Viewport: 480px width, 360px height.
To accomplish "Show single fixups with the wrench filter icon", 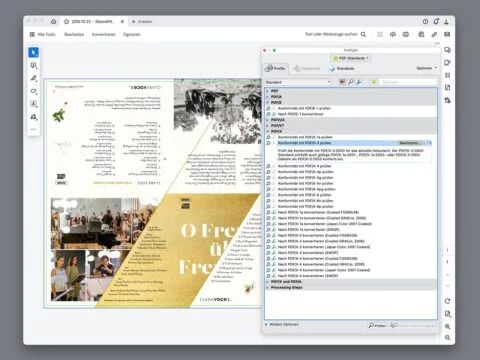I will (359, 82).
